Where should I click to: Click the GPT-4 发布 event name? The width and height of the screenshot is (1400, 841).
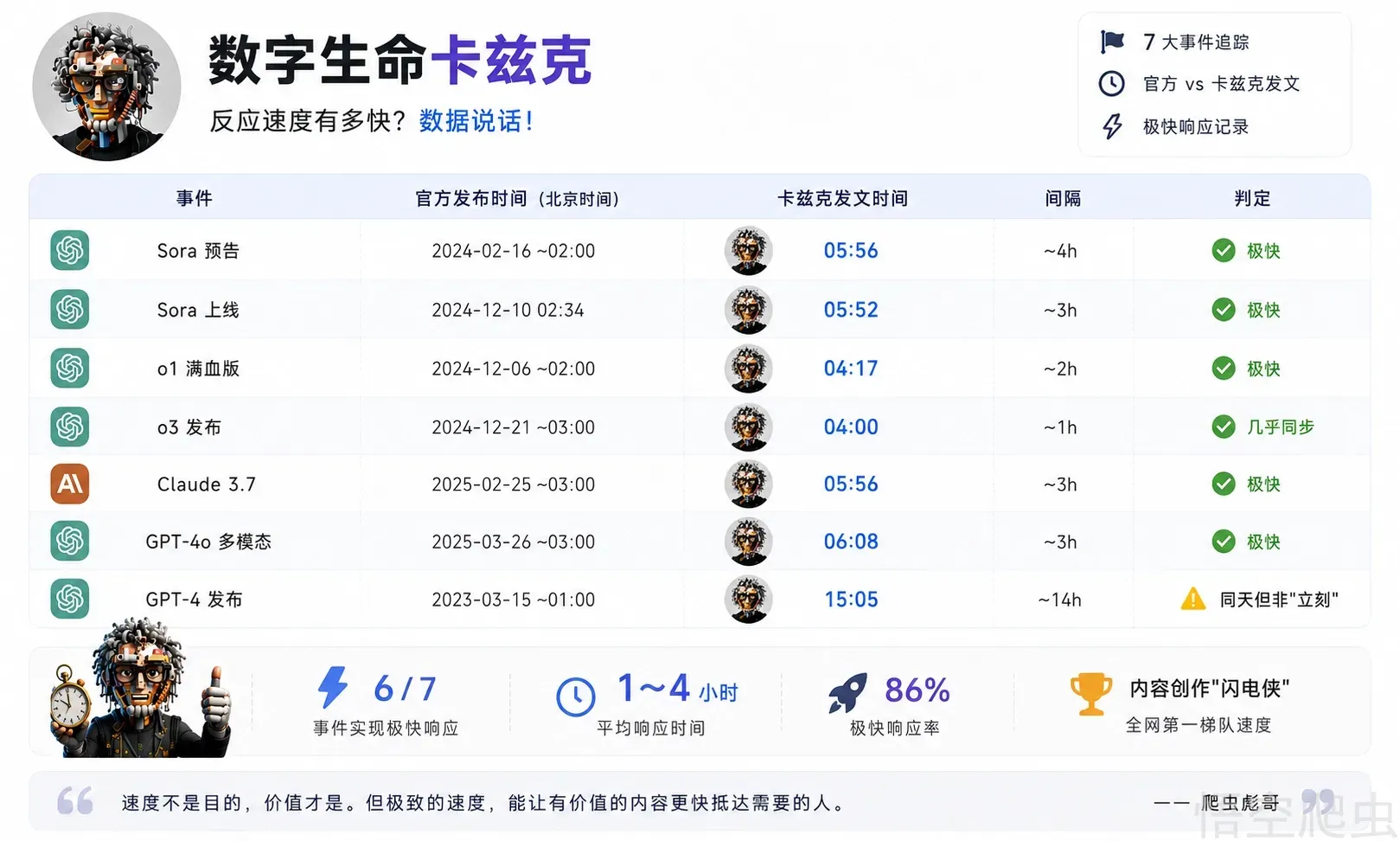pos(194,600)
